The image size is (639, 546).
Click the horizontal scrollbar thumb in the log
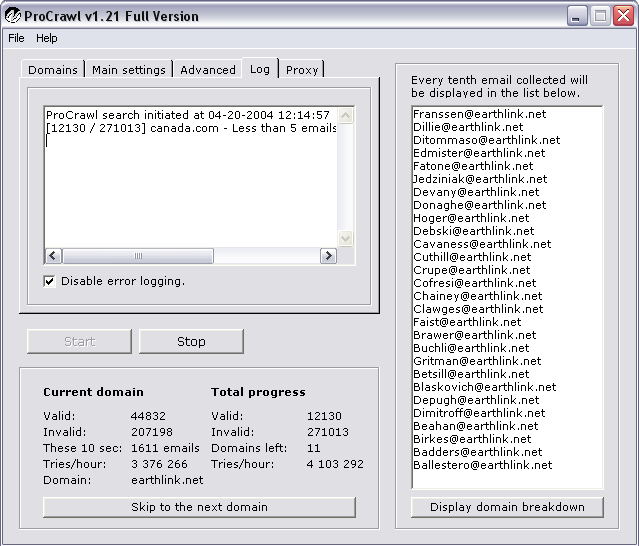[x=138, y=256]
